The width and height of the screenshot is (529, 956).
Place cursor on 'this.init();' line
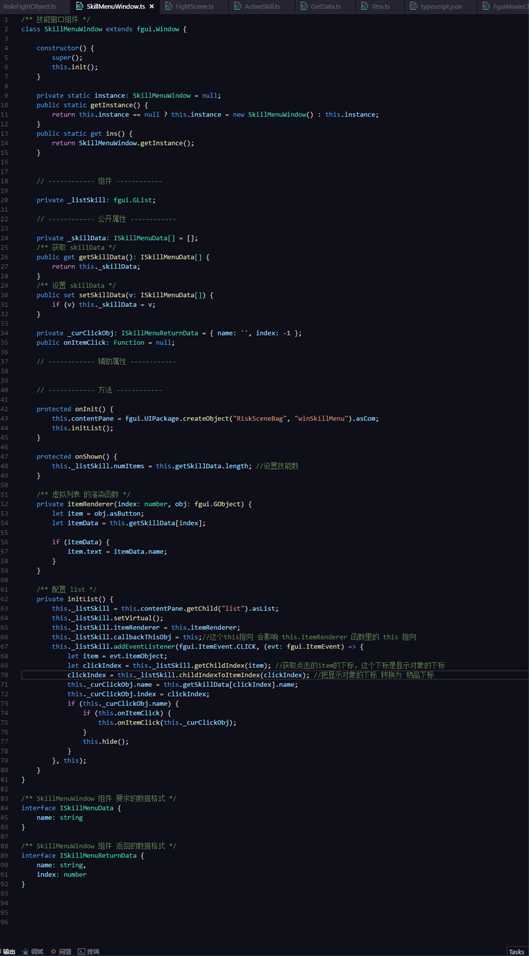point(75,67)
